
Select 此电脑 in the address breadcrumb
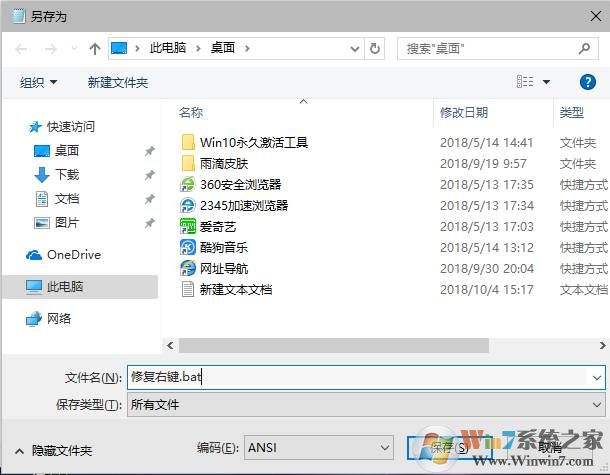(x=168, y=48)
